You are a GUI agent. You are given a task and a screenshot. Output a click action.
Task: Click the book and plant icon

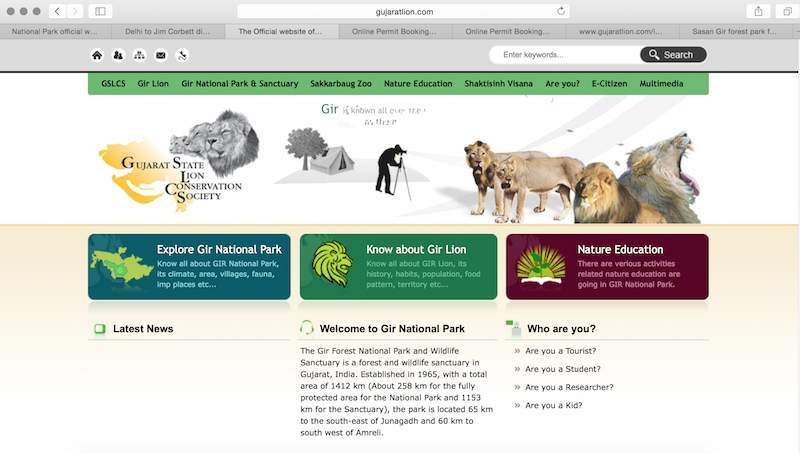[541, 264]
